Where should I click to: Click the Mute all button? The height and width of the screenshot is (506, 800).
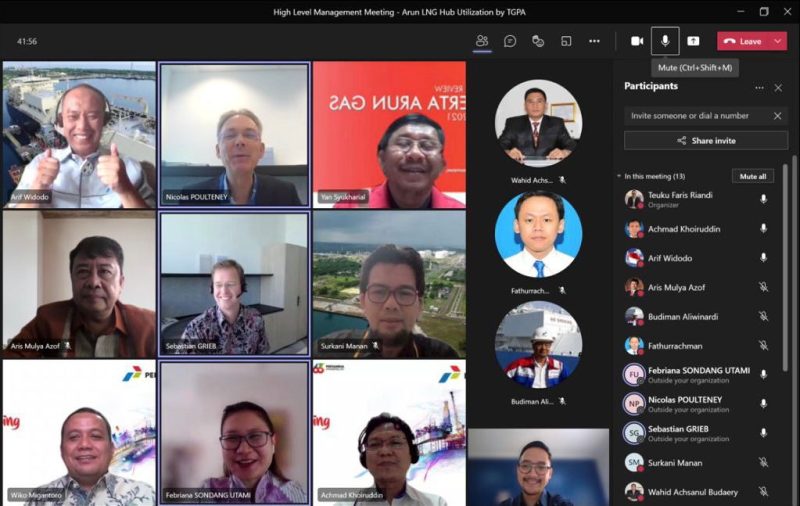pos(753,176)
